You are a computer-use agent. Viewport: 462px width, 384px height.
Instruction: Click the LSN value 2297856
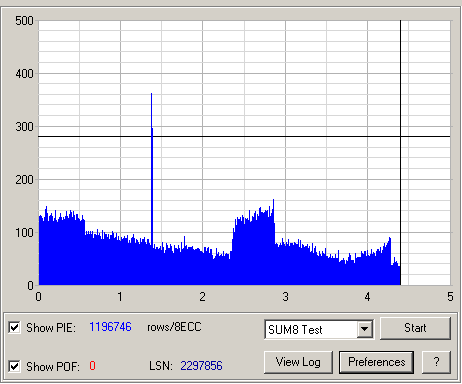(x=201, y=366)
